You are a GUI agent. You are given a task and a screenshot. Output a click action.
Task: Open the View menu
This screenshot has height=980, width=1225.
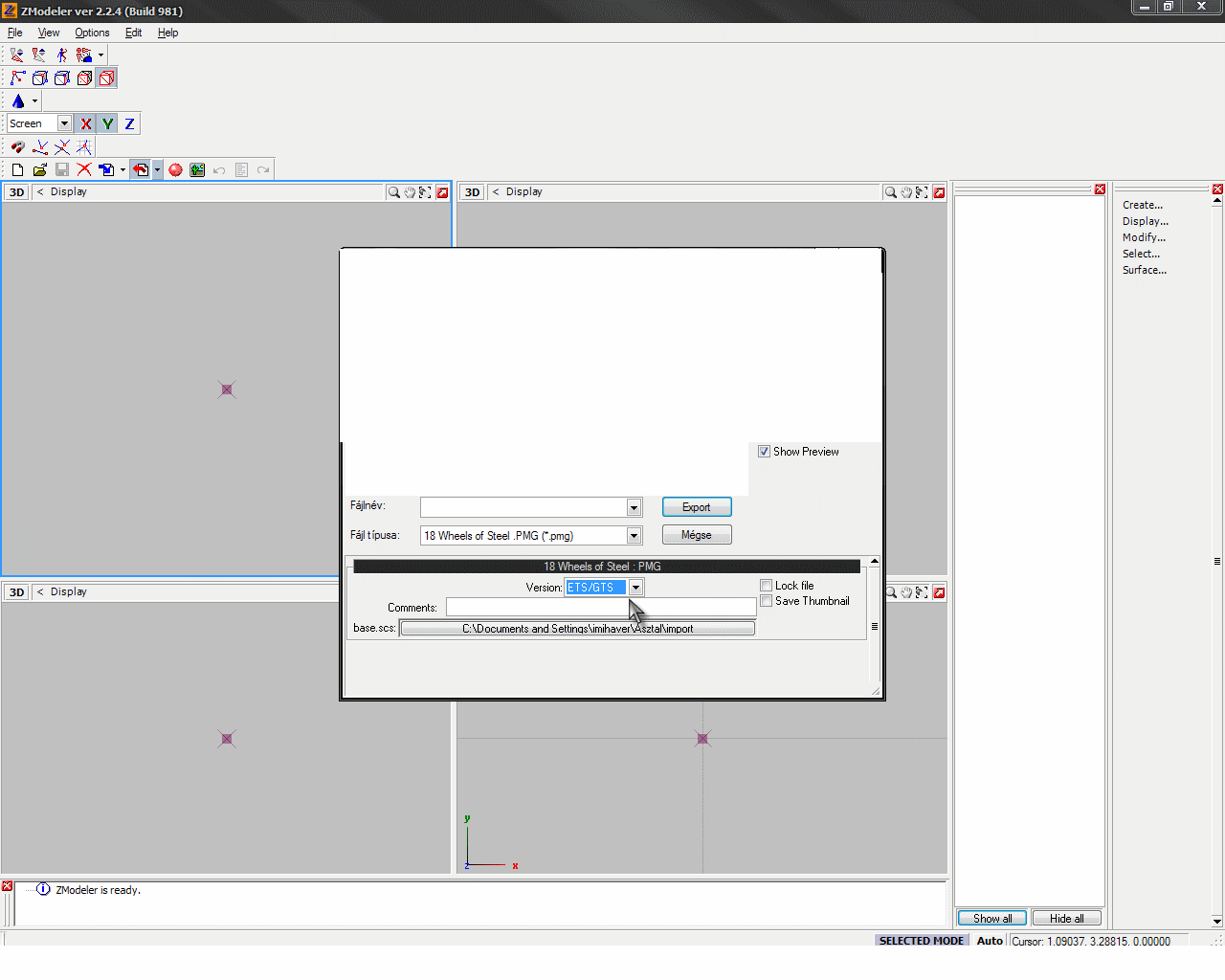point(48,33)
